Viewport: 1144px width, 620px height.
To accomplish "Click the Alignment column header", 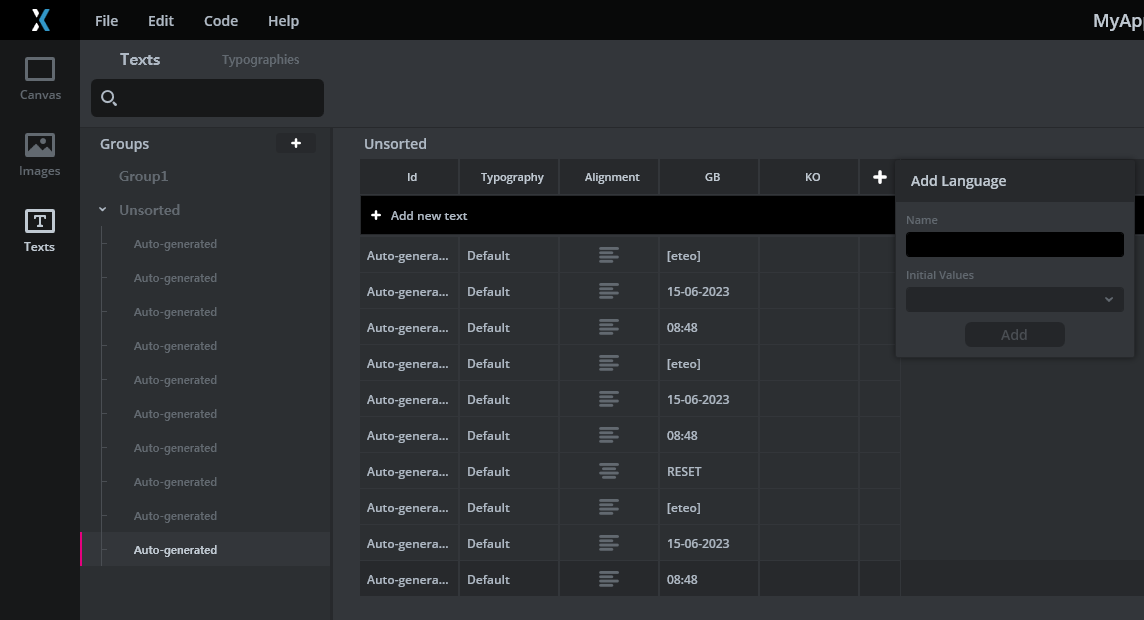I will (609, 177).
